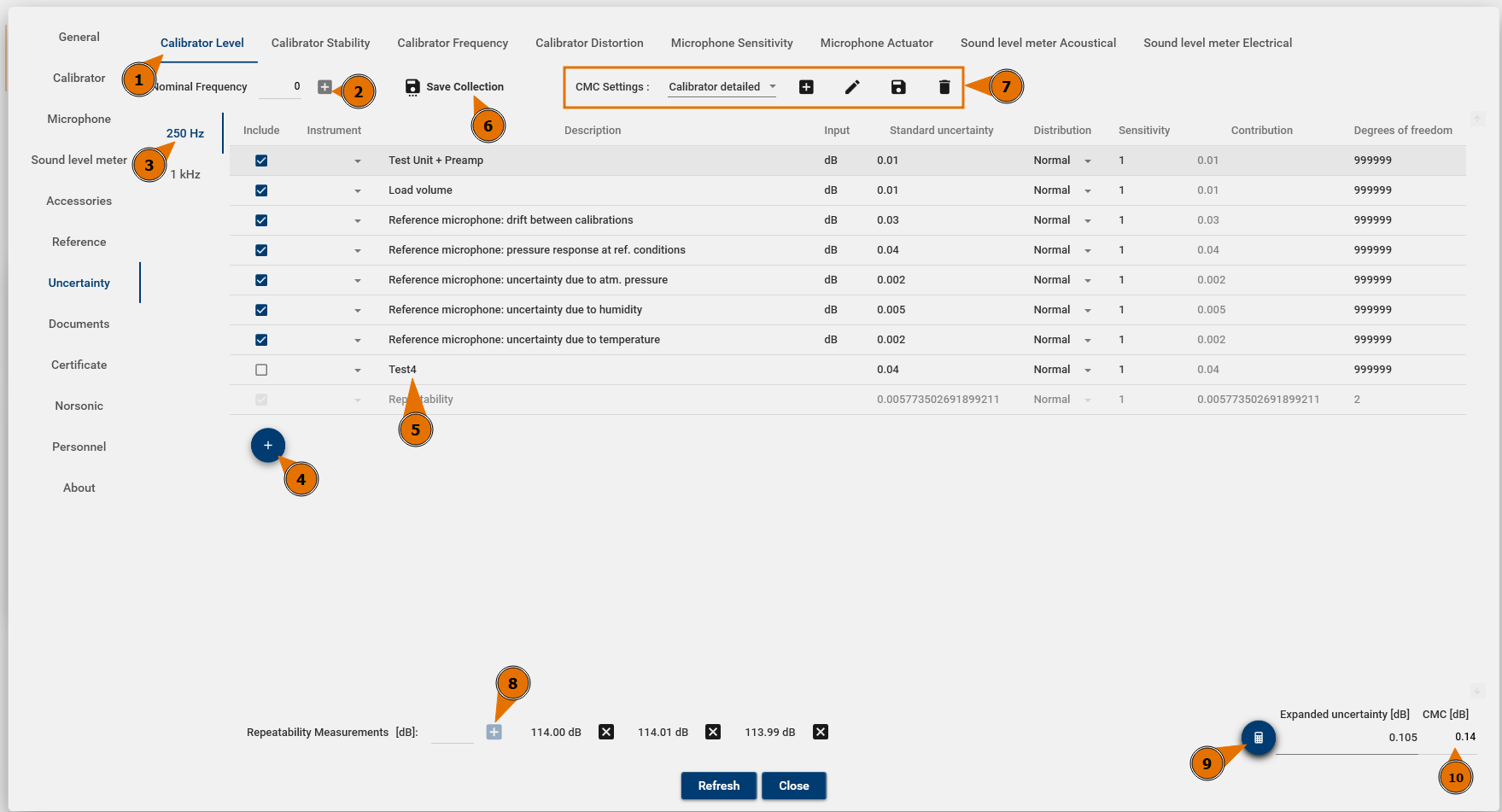Delete CMC setting with the trash icon
The height and width of the screenshot is (812, 1502).
pyautogui.click(x=944, y=86)
